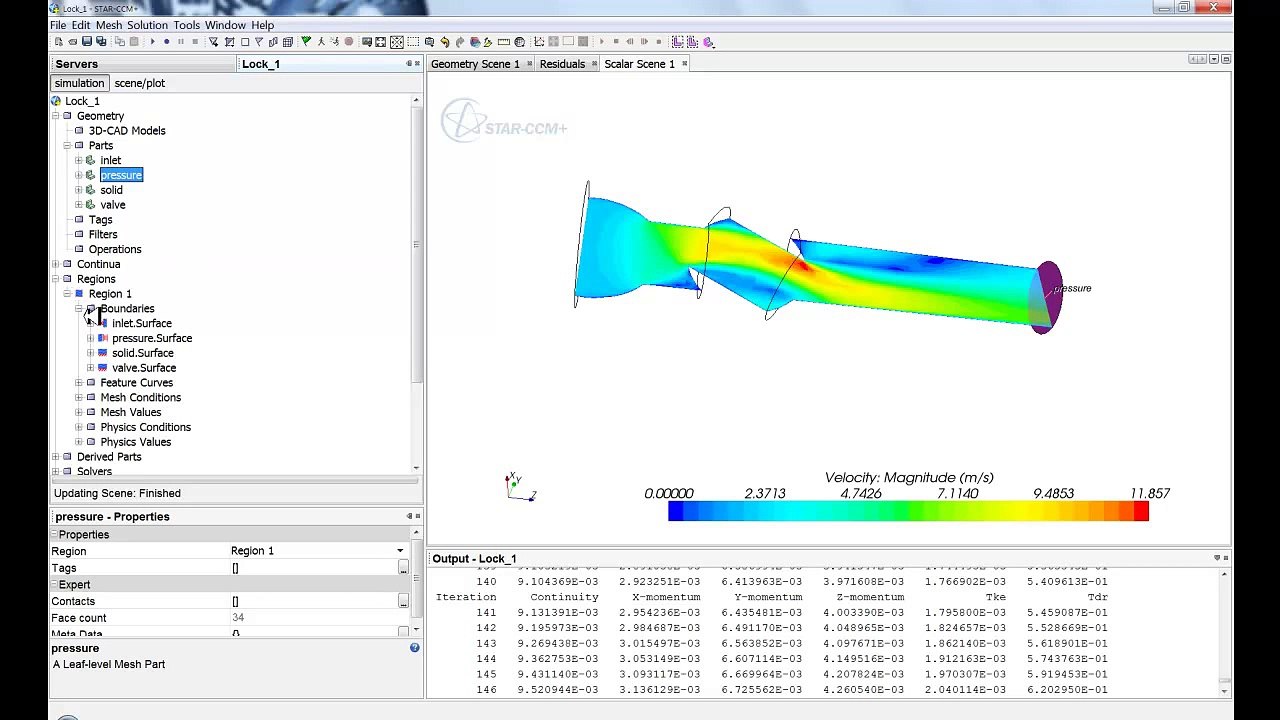The image size is (1280, 720).
Task: Click the solid.Surface boundary icon
Action: 103,353
